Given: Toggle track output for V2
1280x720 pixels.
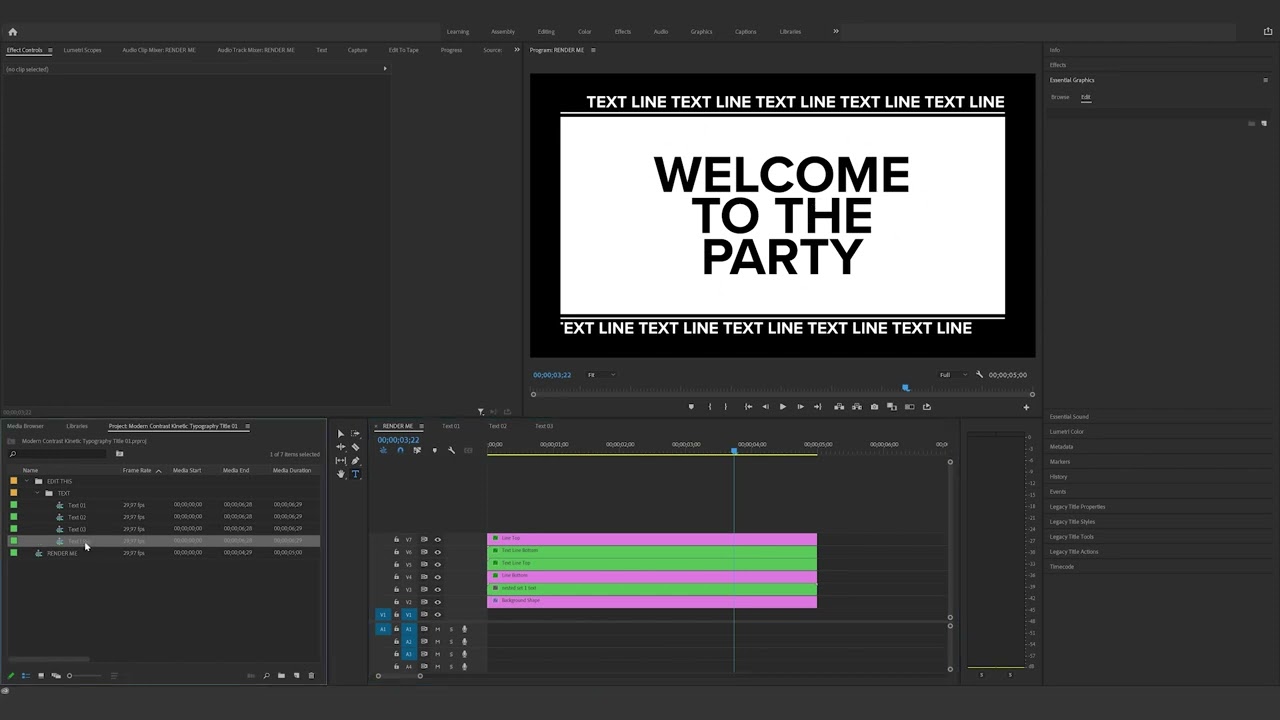Looking at the screenshot, I should [x=437, y=602].
